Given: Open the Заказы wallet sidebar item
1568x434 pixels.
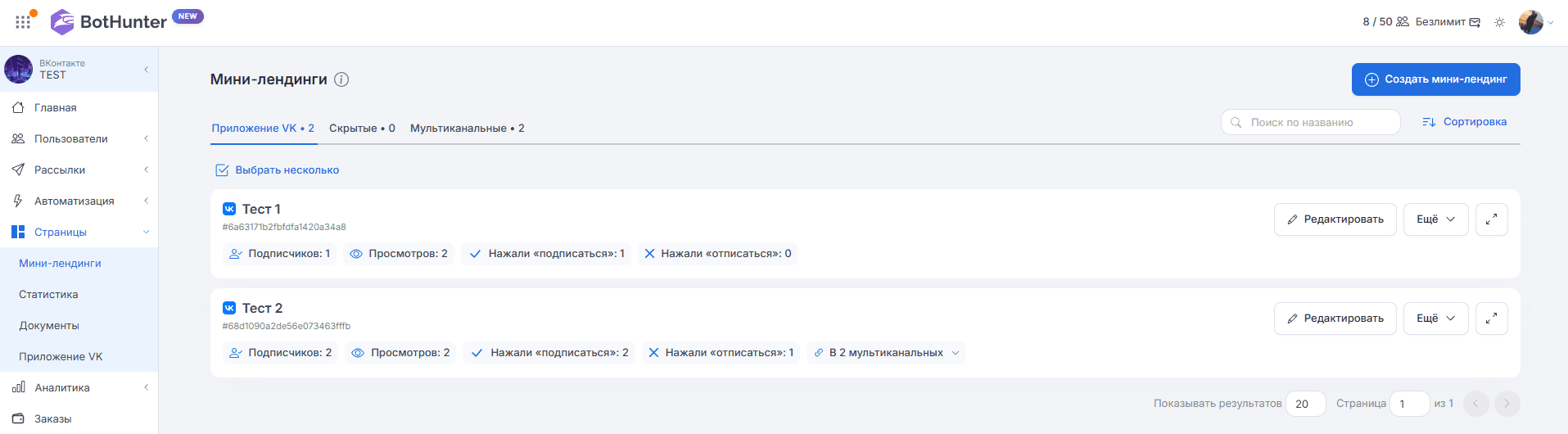Looking at the screenshot, I should 79,418.
